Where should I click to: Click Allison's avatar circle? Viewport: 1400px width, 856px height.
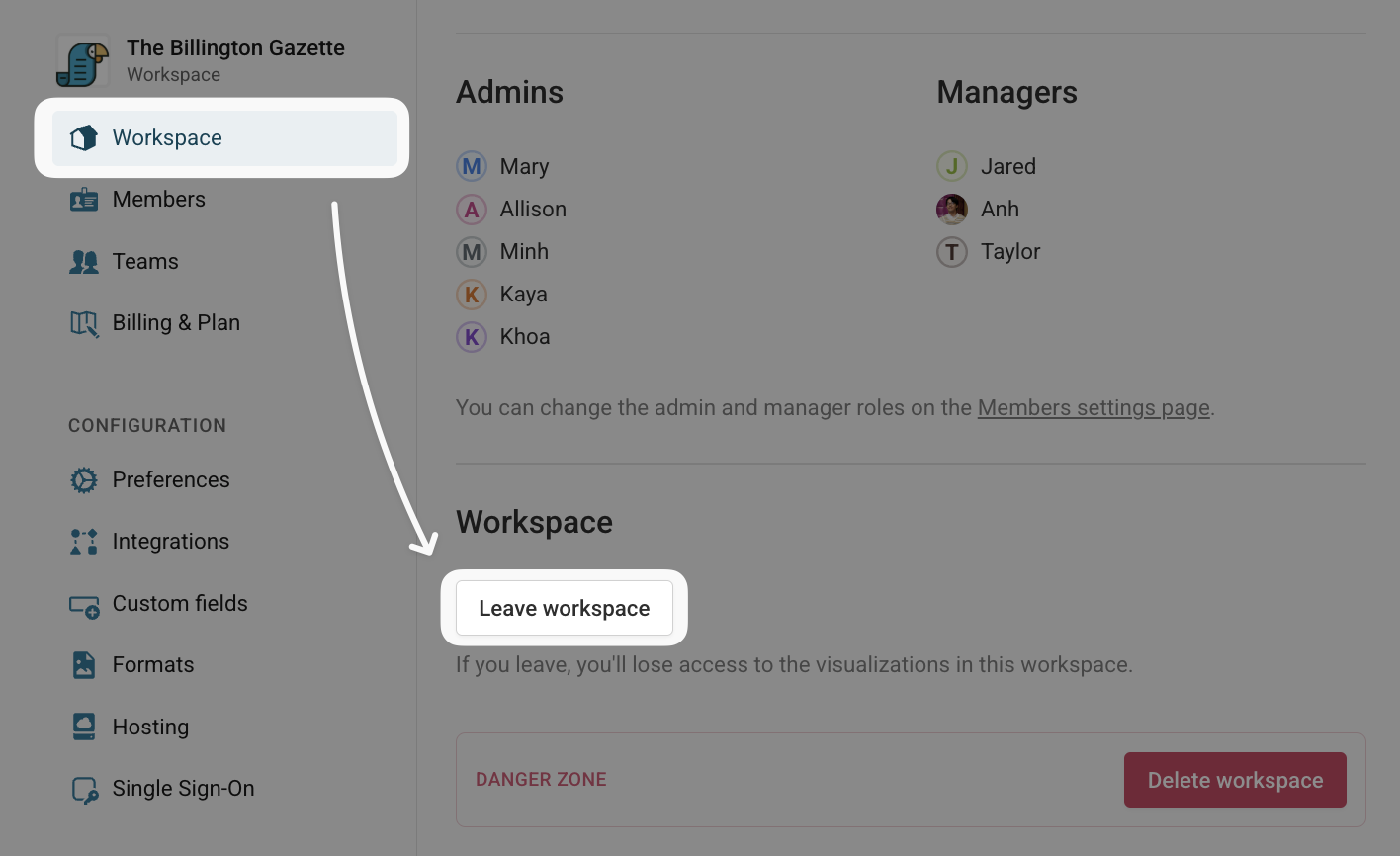point(472,209)
